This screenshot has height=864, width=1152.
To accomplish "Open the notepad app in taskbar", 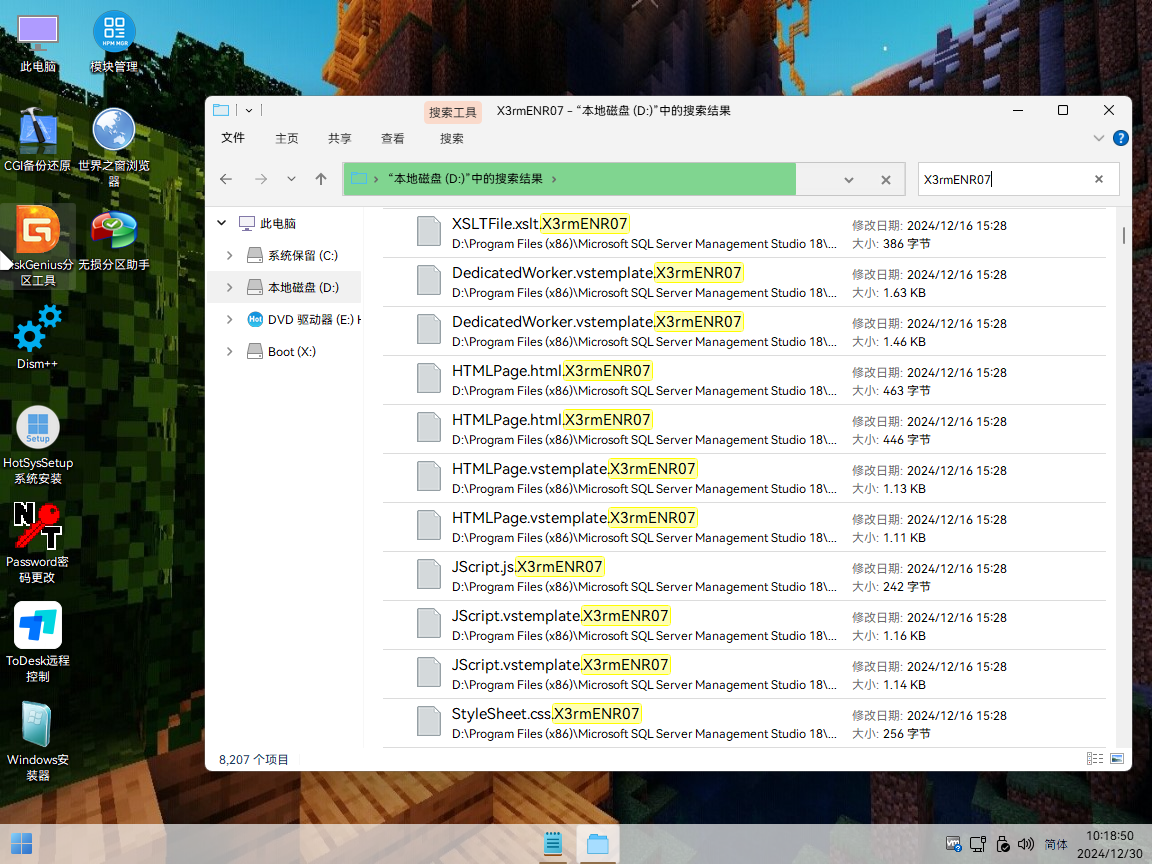I will click(x=553, y=843).
